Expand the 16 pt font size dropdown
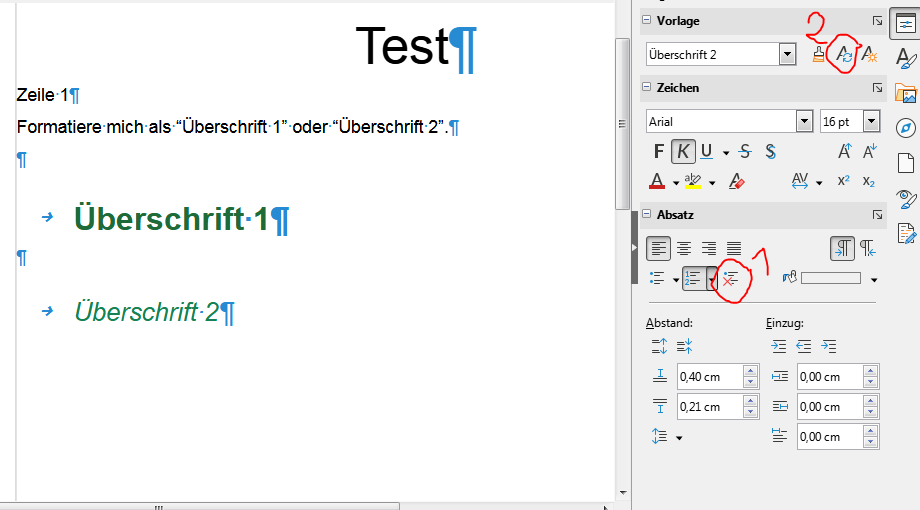The image size is (920, 510). [x=871, y=122]
